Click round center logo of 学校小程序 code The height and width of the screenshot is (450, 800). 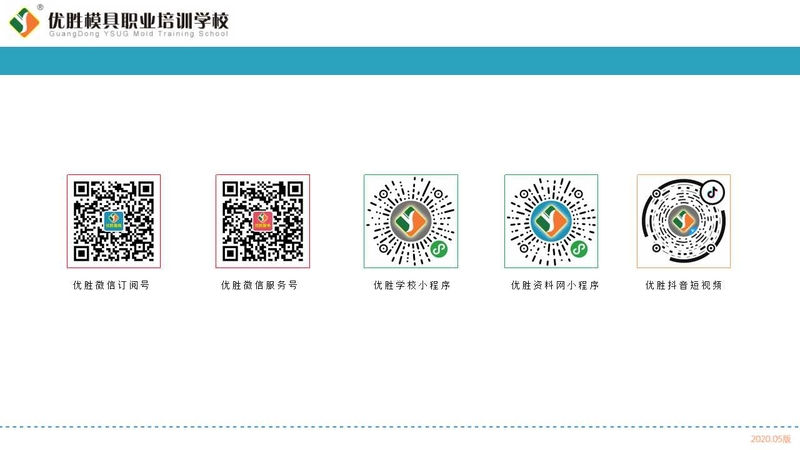pyautogui.click(x=411, y=221)
